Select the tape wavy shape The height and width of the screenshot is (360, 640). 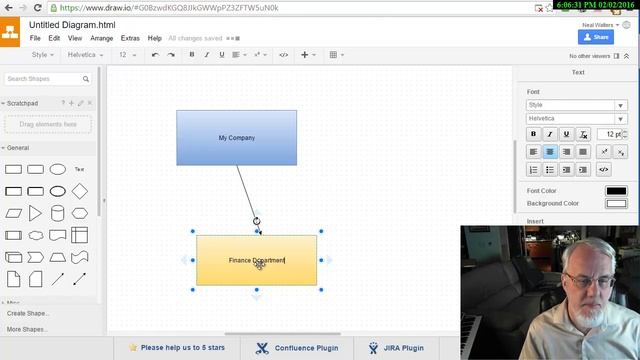[x=80, y=257]
